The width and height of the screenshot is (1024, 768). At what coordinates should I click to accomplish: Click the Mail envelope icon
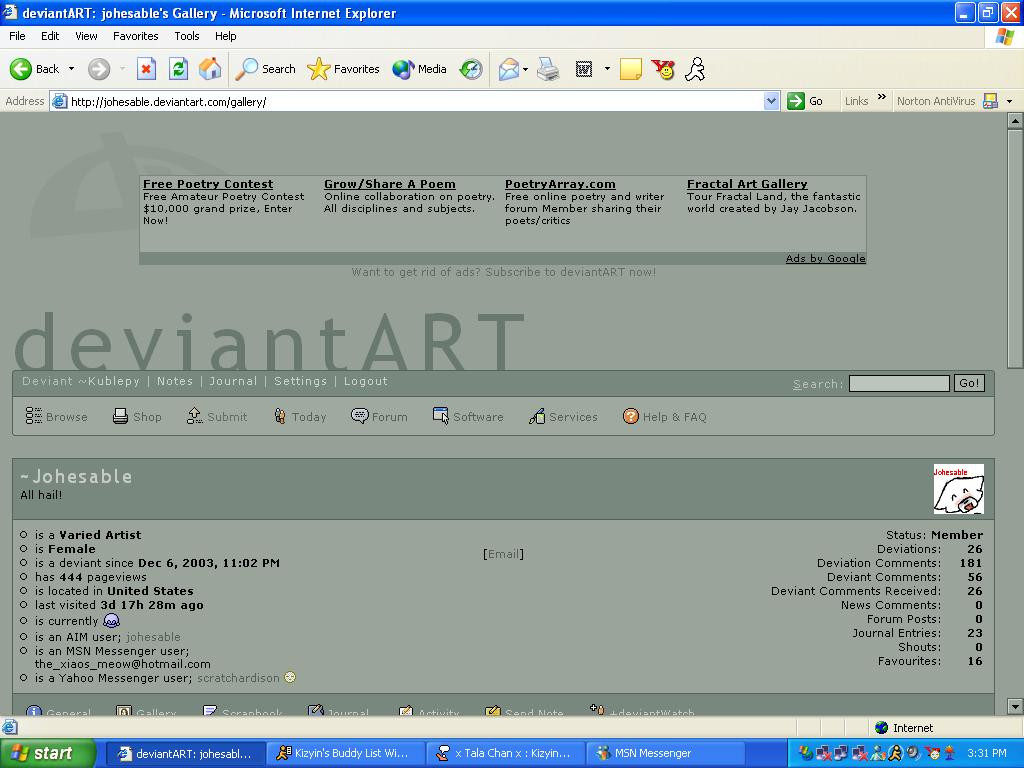[508, 69]
